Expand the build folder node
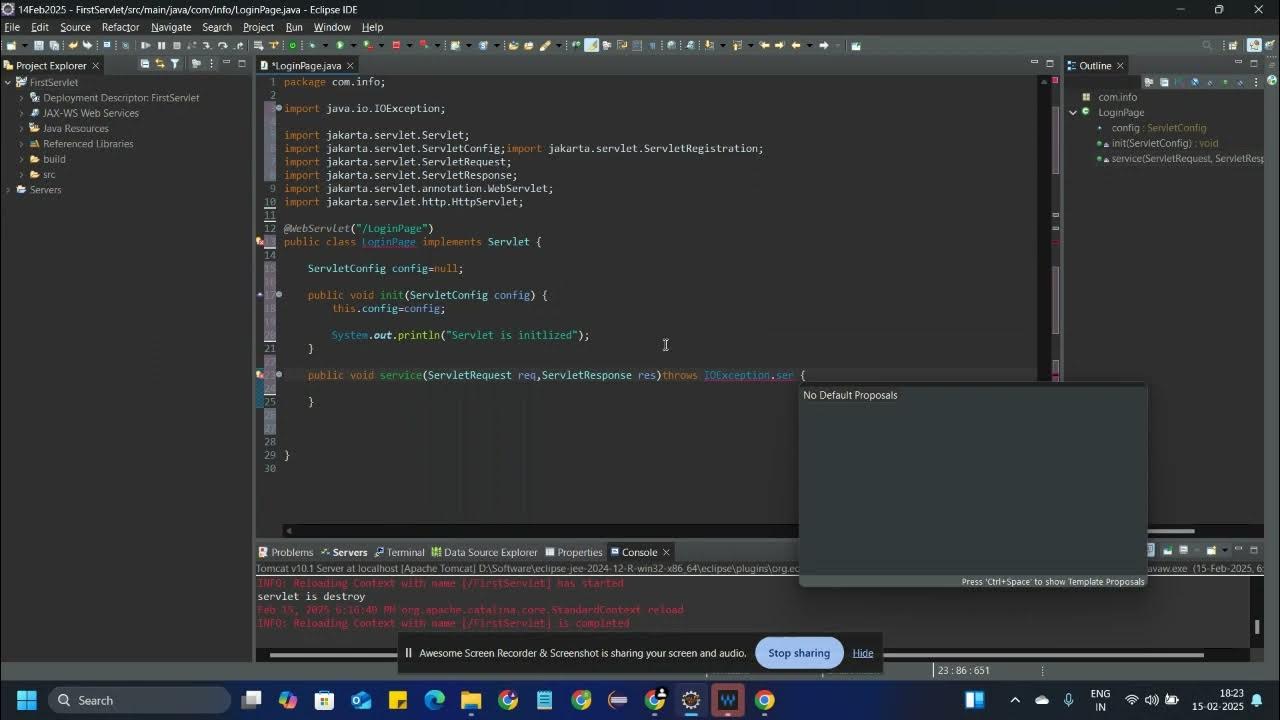 (x=21, y=159)
